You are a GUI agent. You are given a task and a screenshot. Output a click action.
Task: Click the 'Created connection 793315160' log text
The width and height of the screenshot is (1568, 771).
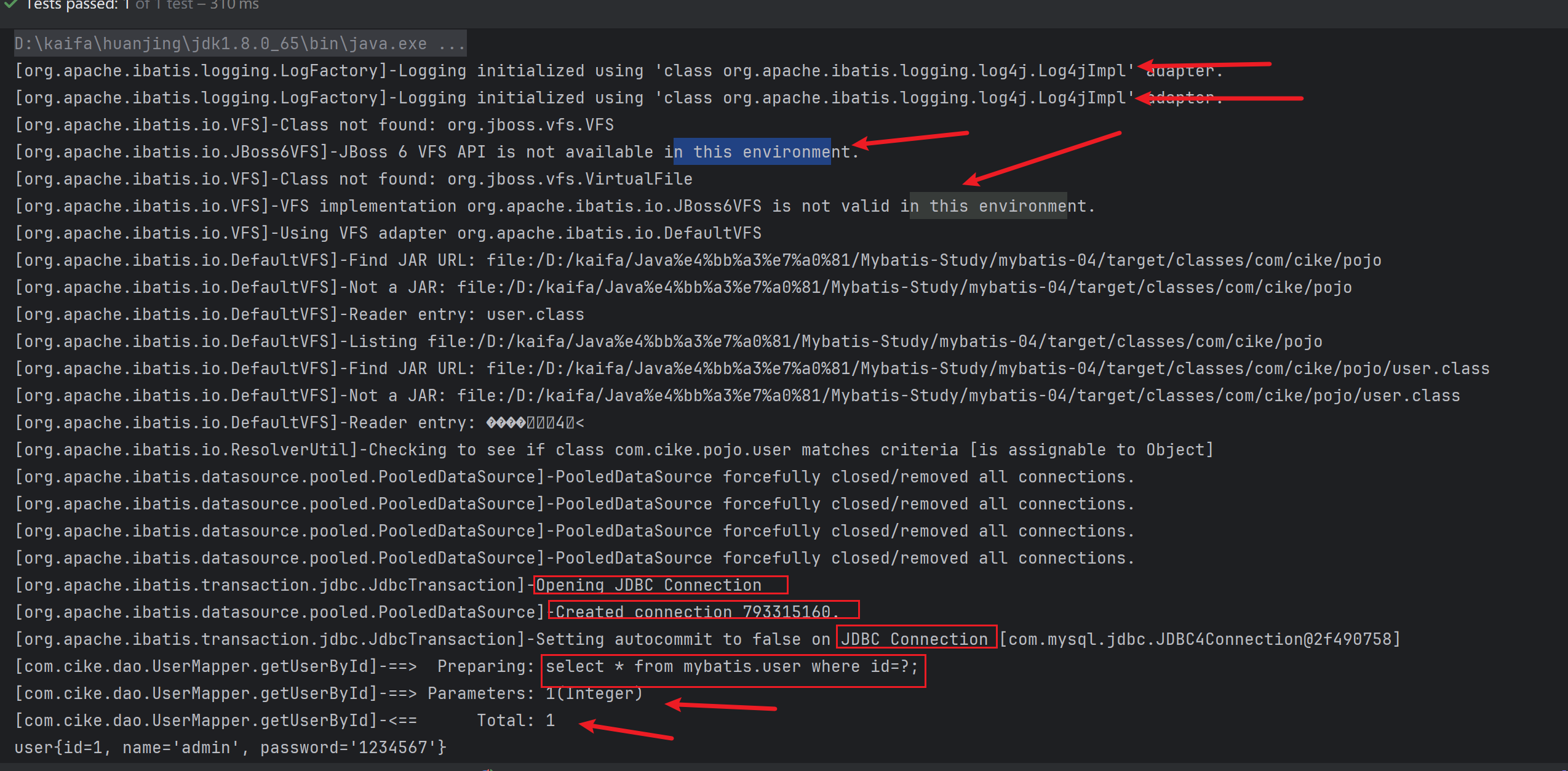(x=696, y=612)
